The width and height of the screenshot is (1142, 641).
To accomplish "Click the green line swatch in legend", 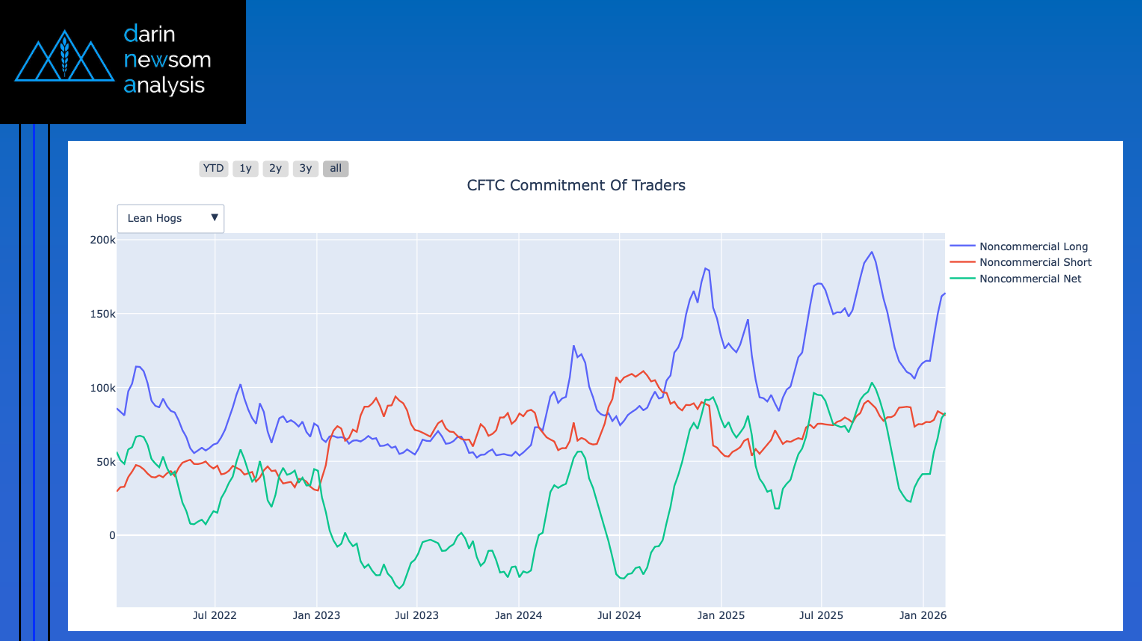I will (962, 279).
